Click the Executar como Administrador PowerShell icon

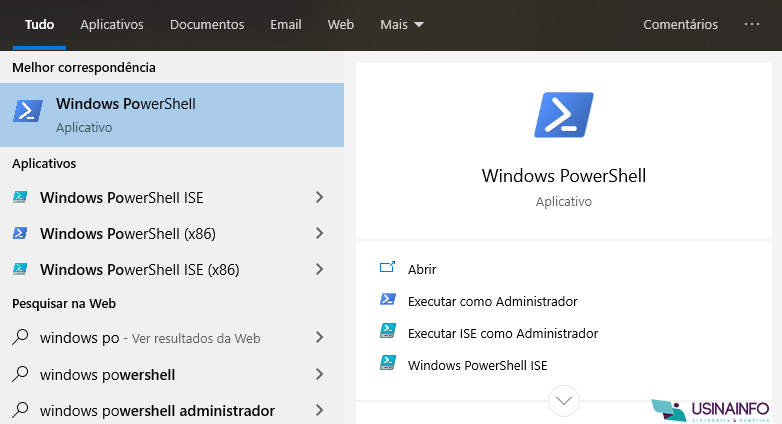click(388, 299)
